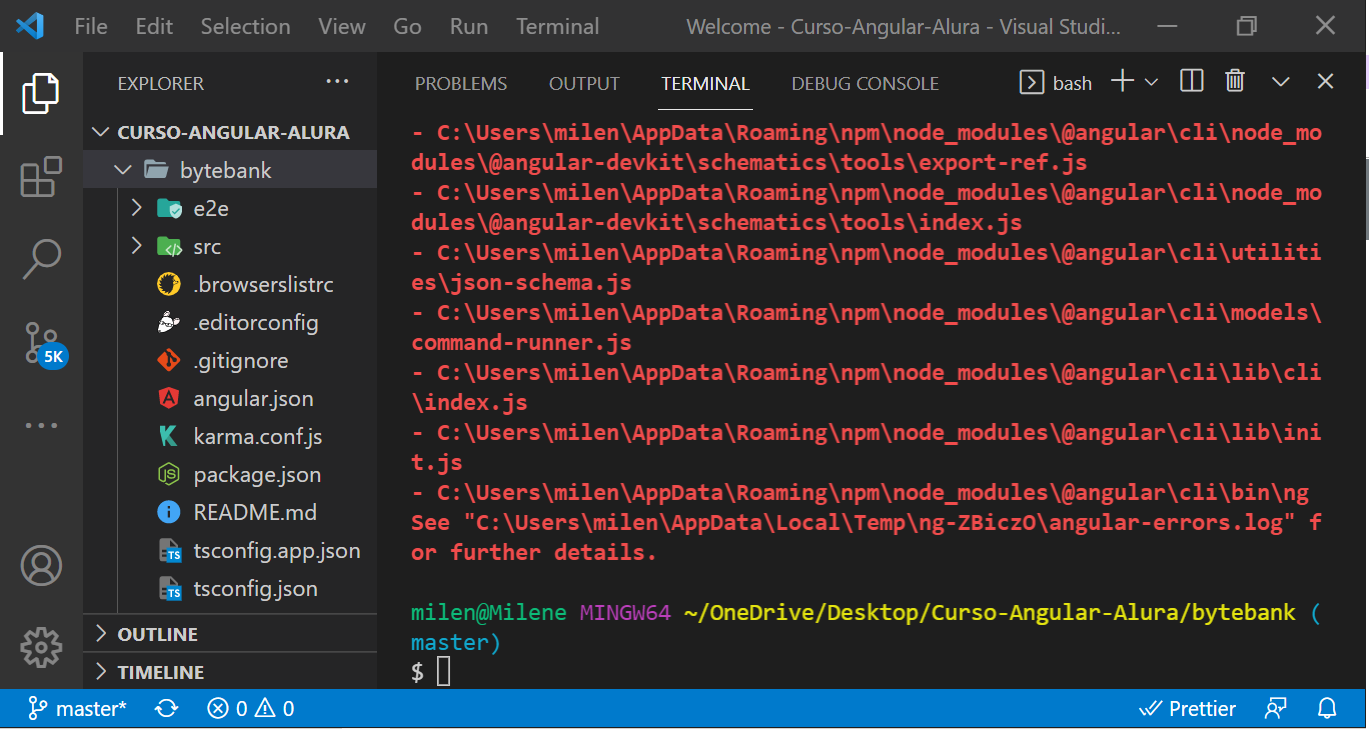Open the Explorer view in activity bar
The height and width of the screenshot is (729, 1369).
pyautogui.click(x=41, y=93)
